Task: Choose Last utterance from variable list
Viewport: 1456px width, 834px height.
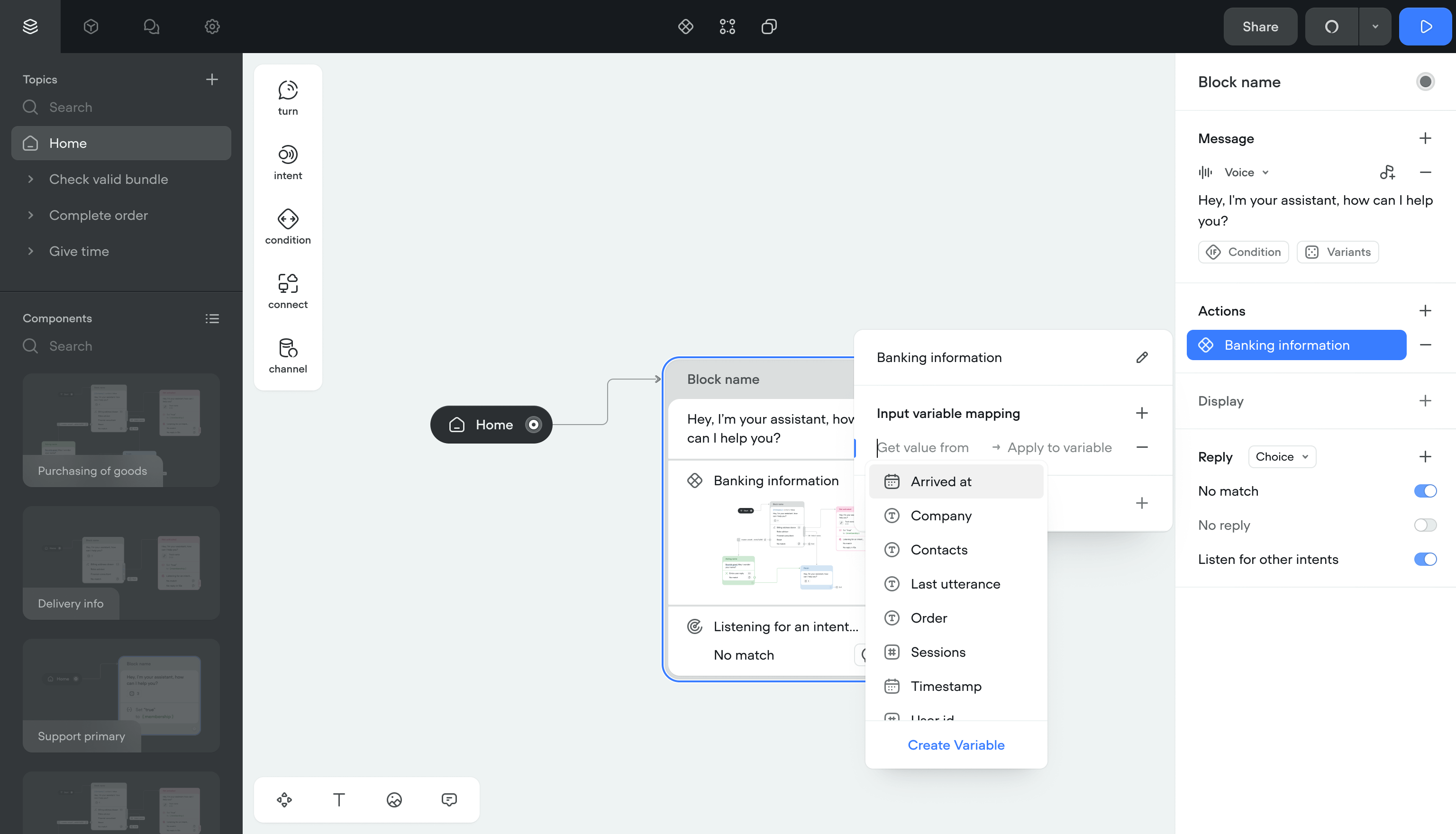Action: click(955, 584)
